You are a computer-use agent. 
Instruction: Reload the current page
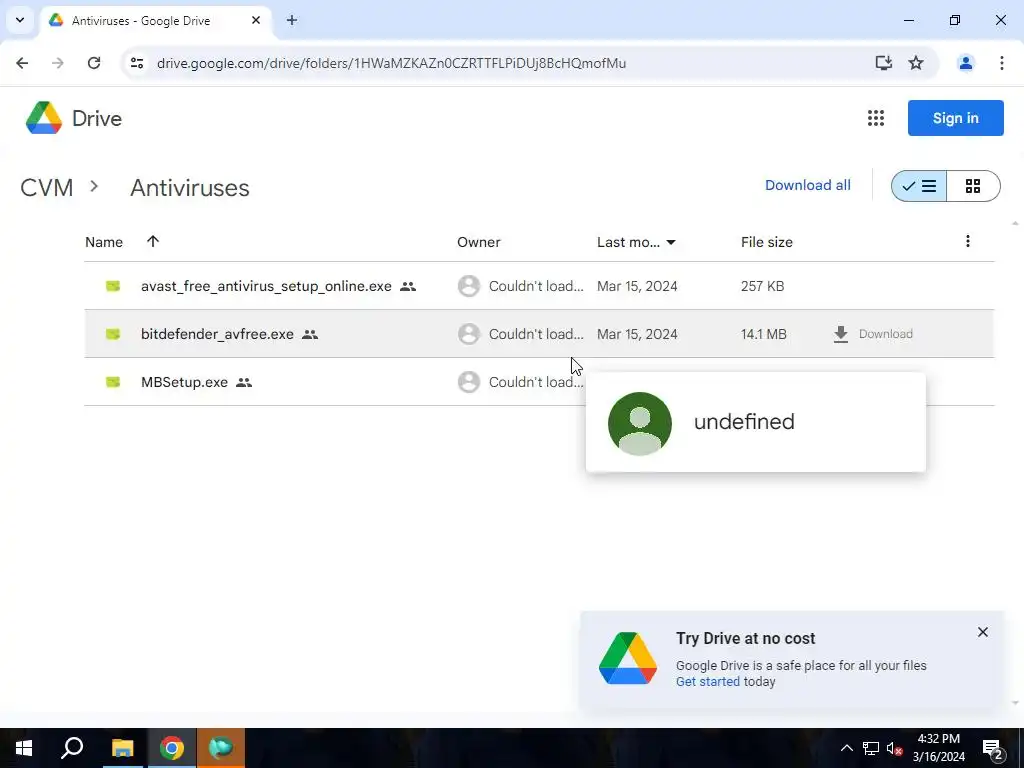pyautogui.click(x=94, y=63)
